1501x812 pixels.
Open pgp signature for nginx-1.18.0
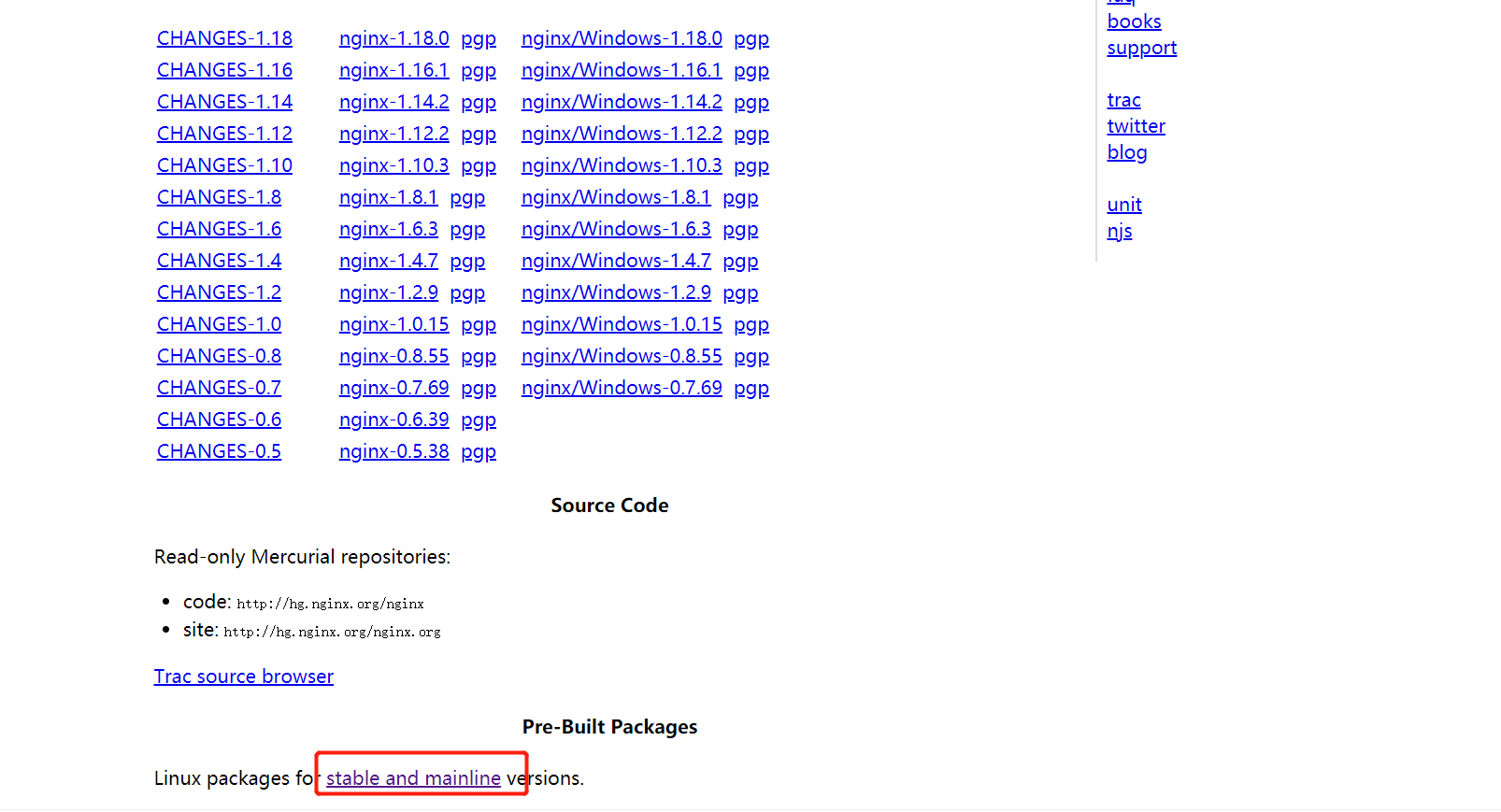tap(479, 39)
